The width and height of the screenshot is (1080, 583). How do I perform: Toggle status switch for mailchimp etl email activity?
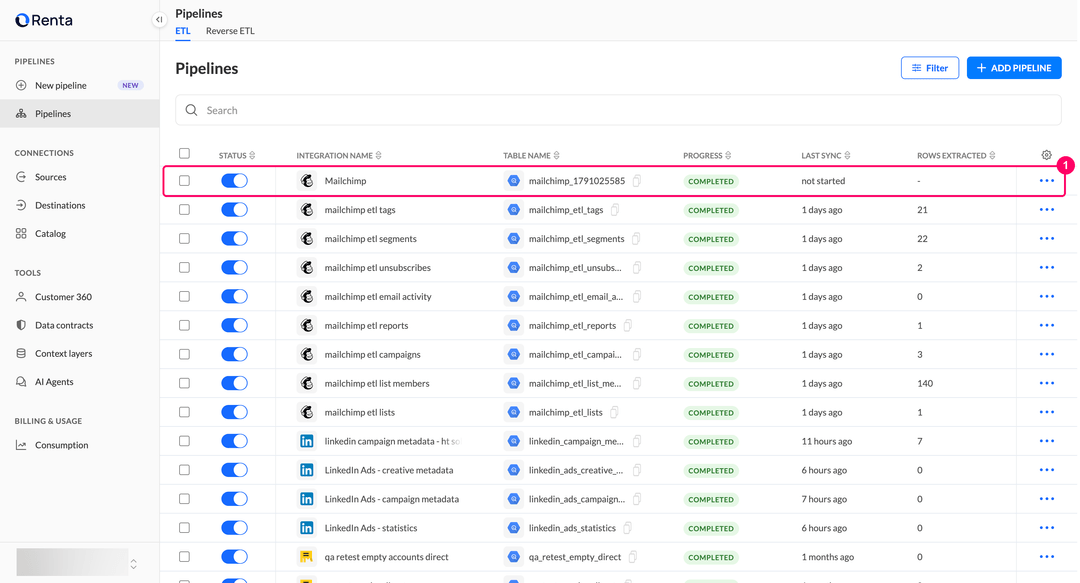point(234,296)
